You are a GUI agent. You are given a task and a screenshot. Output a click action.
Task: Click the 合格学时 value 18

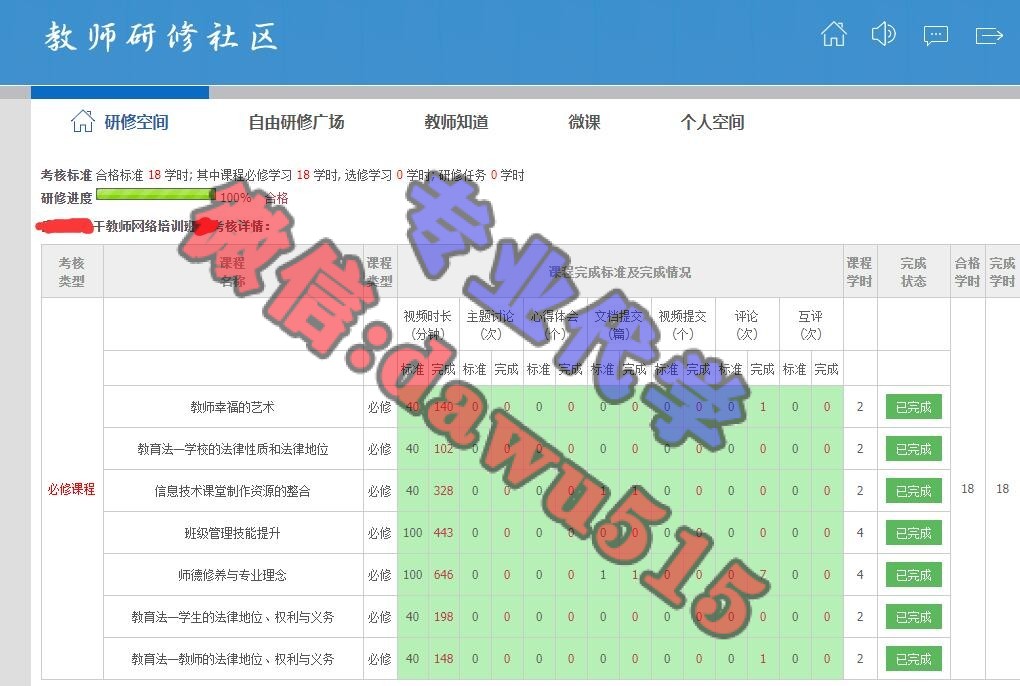(x=967, y=488)
